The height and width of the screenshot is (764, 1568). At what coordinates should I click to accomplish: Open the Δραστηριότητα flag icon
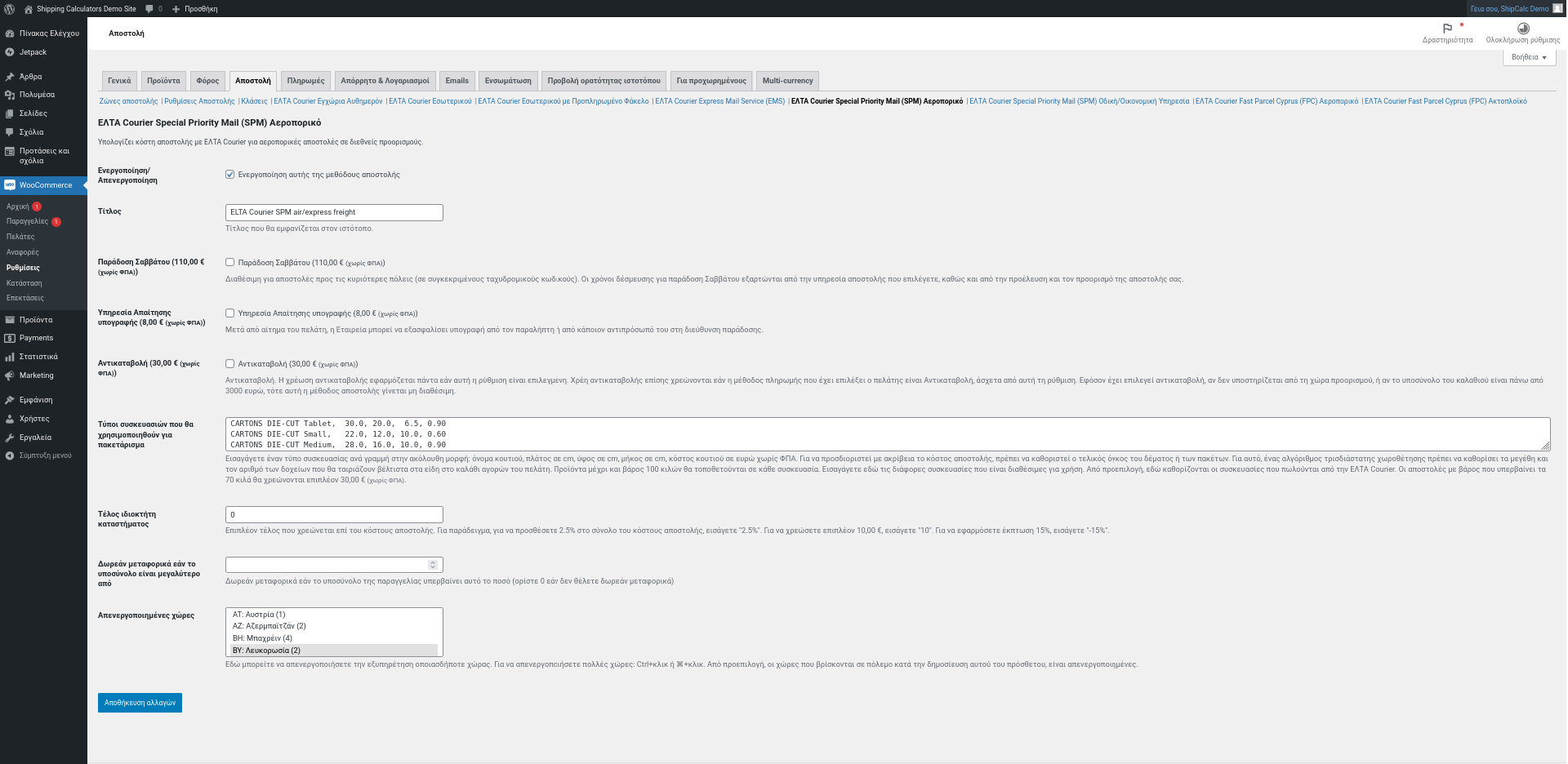[x=1447, y=29]
